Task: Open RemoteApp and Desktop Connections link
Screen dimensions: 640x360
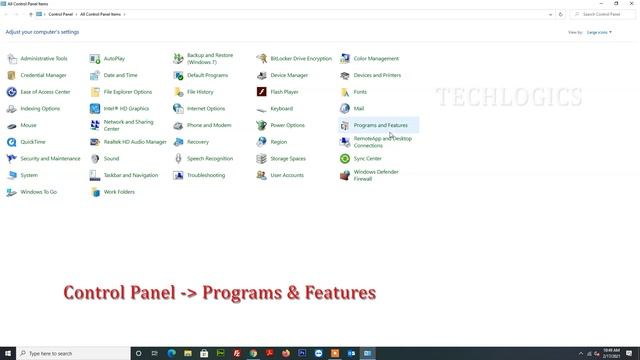Action: [382, 142]
